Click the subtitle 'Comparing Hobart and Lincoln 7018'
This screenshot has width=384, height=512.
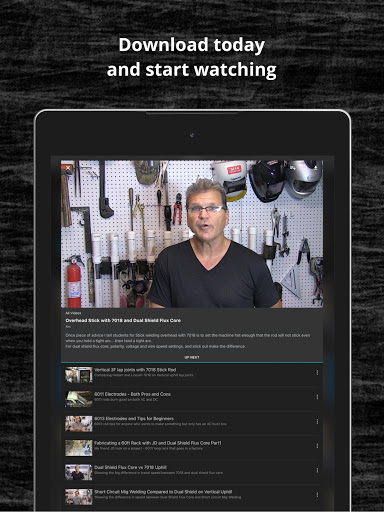[x=144, y=375]
